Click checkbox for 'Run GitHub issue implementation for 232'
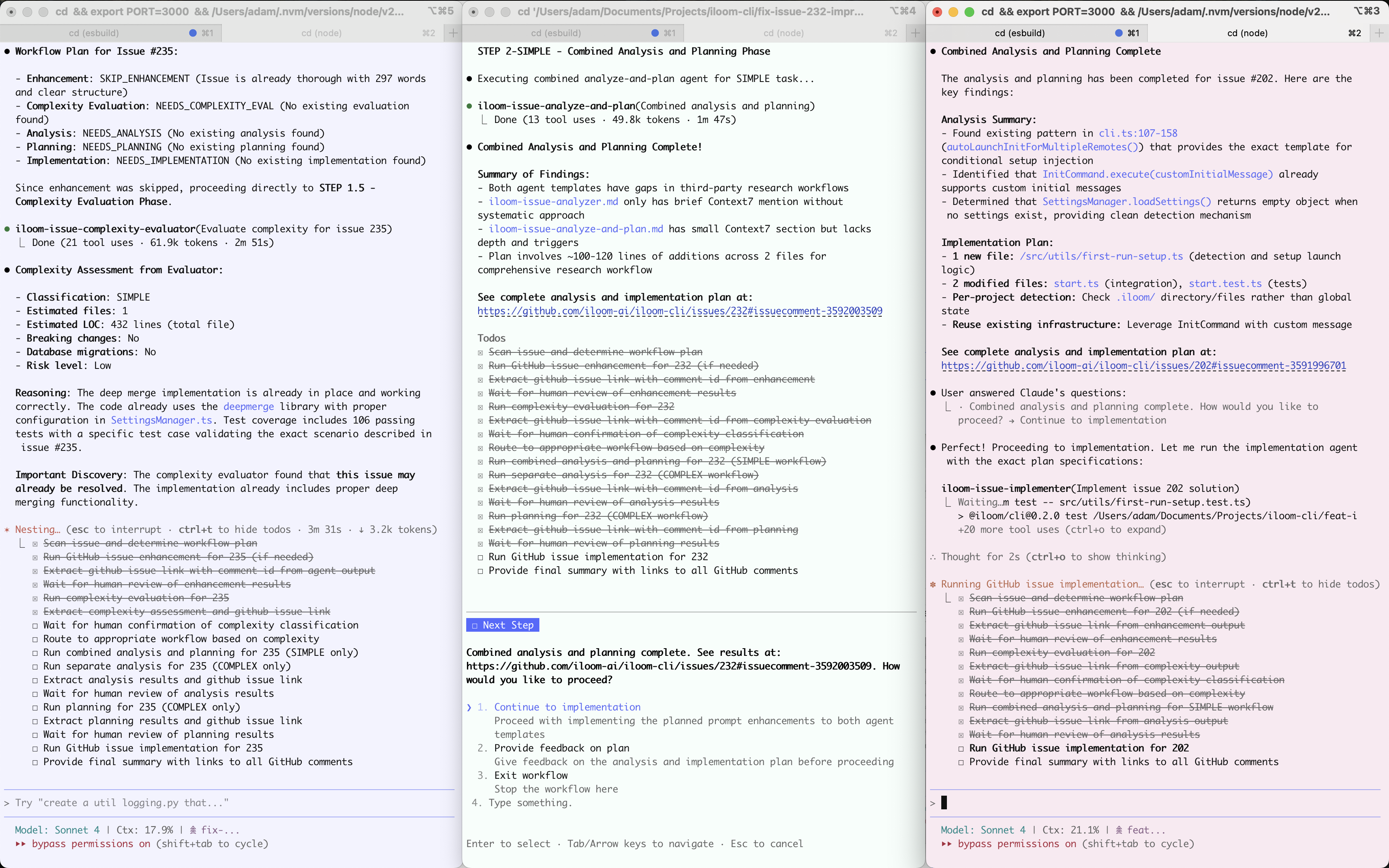The height and width of the screenshot is (868, 1389). coord(481,557)
